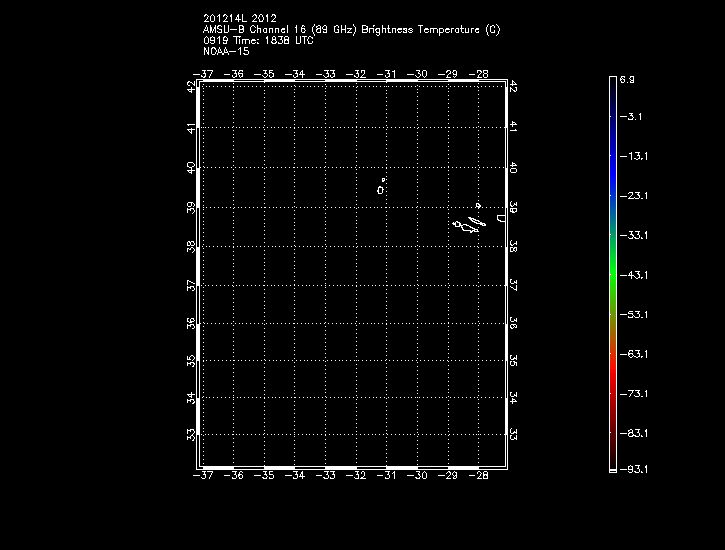The width and height of the screenshot is (725, 550).
Task: Click the green section of the color bar
Action: point(612,270)
